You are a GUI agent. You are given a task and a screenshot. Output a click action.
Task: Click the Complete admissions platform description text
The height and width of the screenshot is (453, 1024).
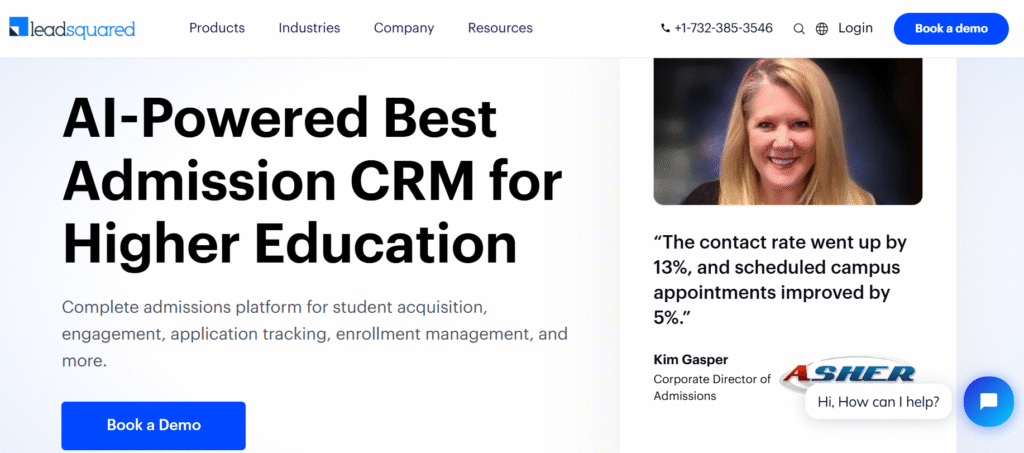click(x=314, y=333)
